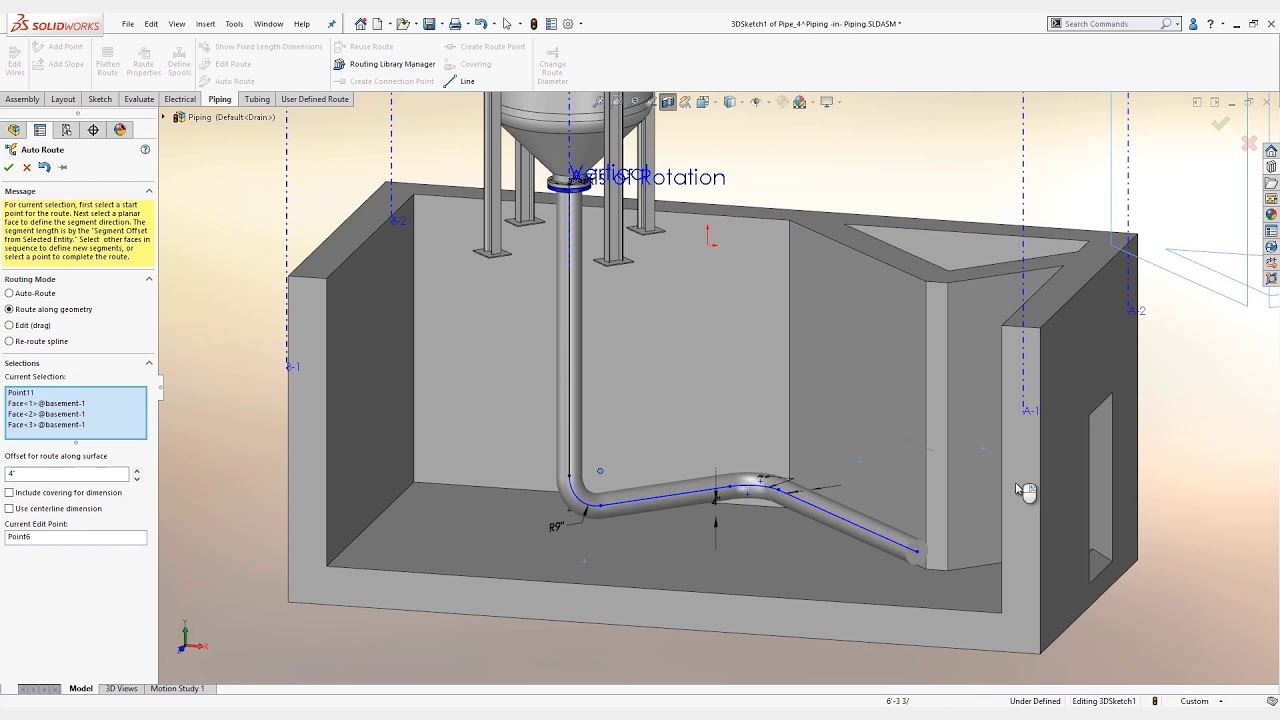Viewport: 1280px width, 720px height.
Task: Select Route along geometry radio button
Action: click(10, 309)
